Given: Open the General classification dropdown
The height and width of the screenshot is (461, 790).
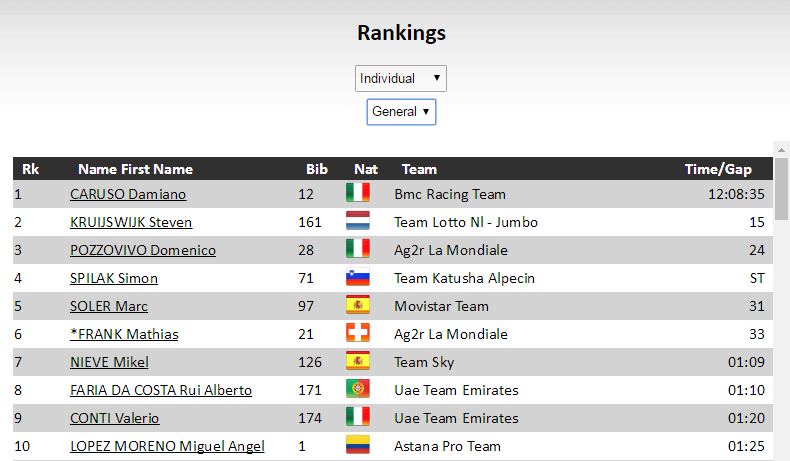Looking at the screenshot, I should tap(401, 112).
